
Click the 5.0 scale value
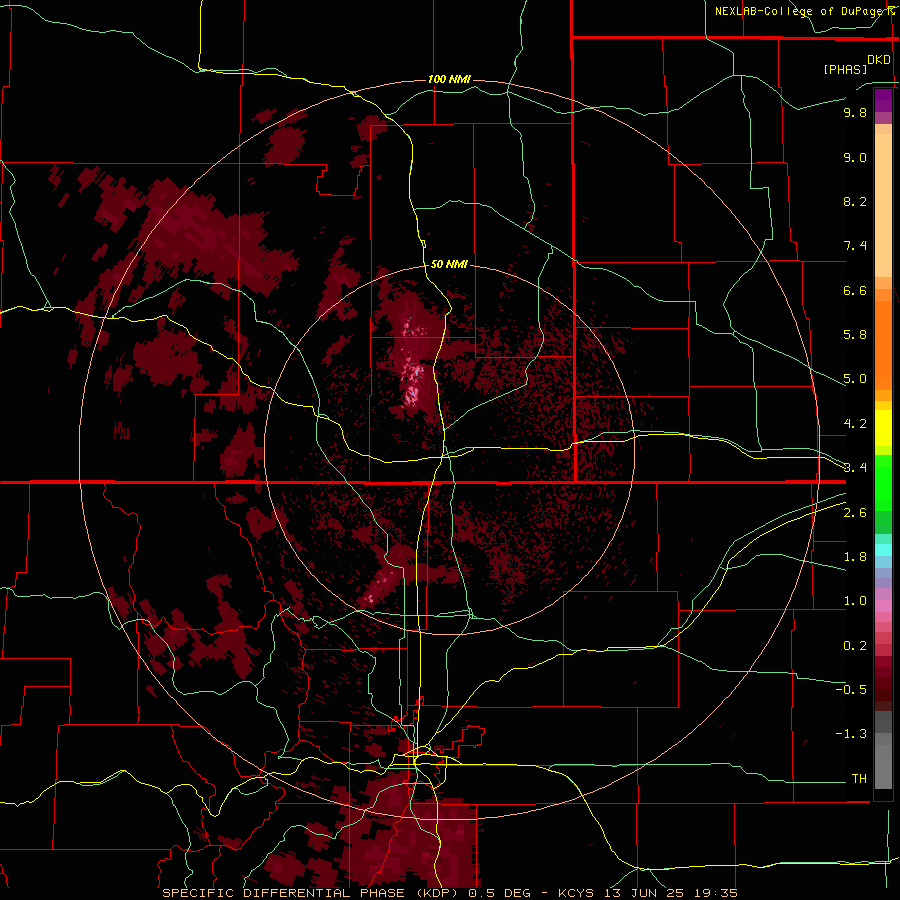coord(855,379)
